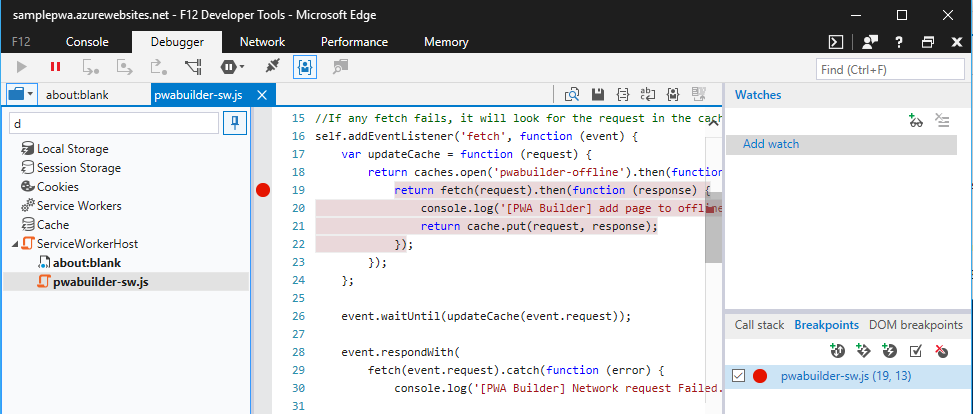Click the Disconnect debugger plug icon
The width and height of the screenshot is (973, 414).
tap(272, 66)
